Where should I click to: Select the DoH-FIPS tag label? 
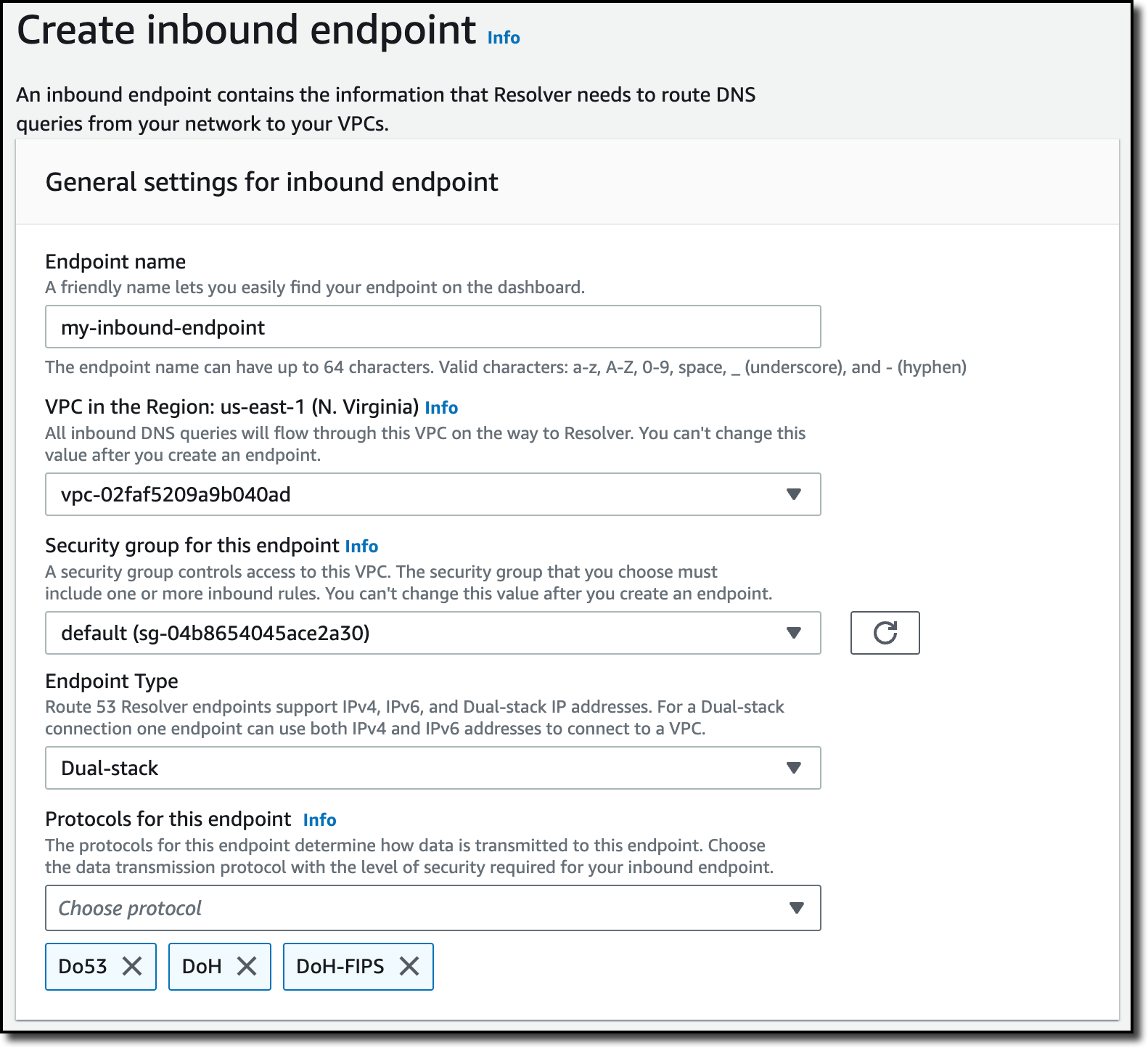(340, 967)
